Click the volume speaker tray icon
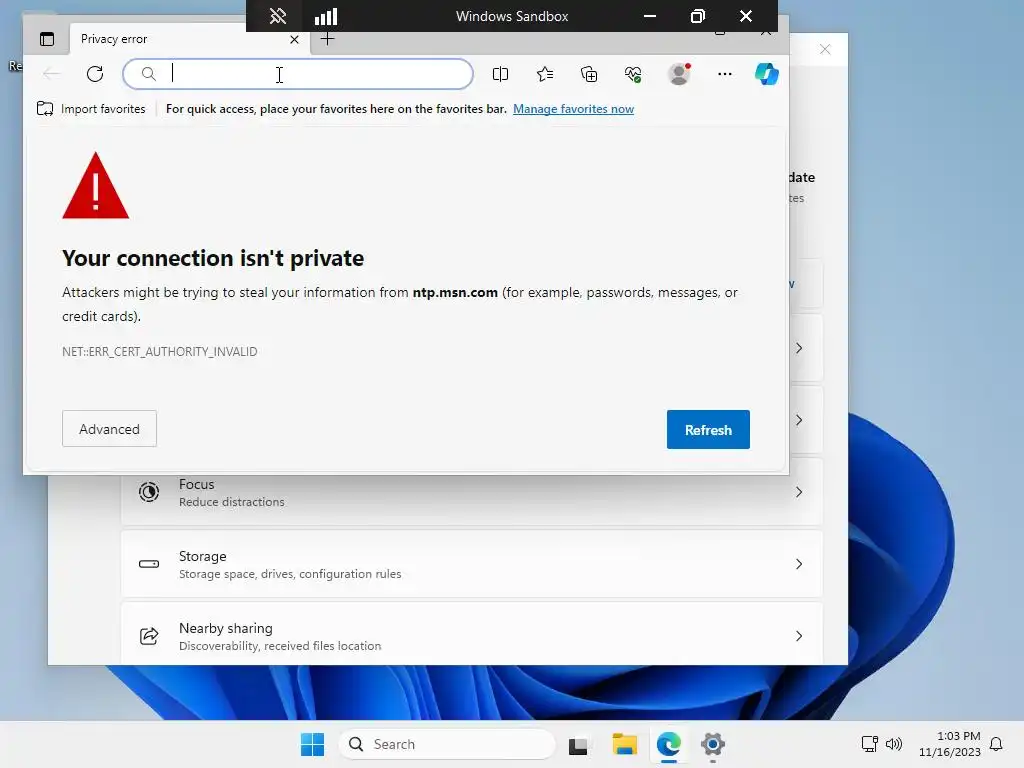The height and width of the screenshot is (768, 1024). [x=893, y=744]
